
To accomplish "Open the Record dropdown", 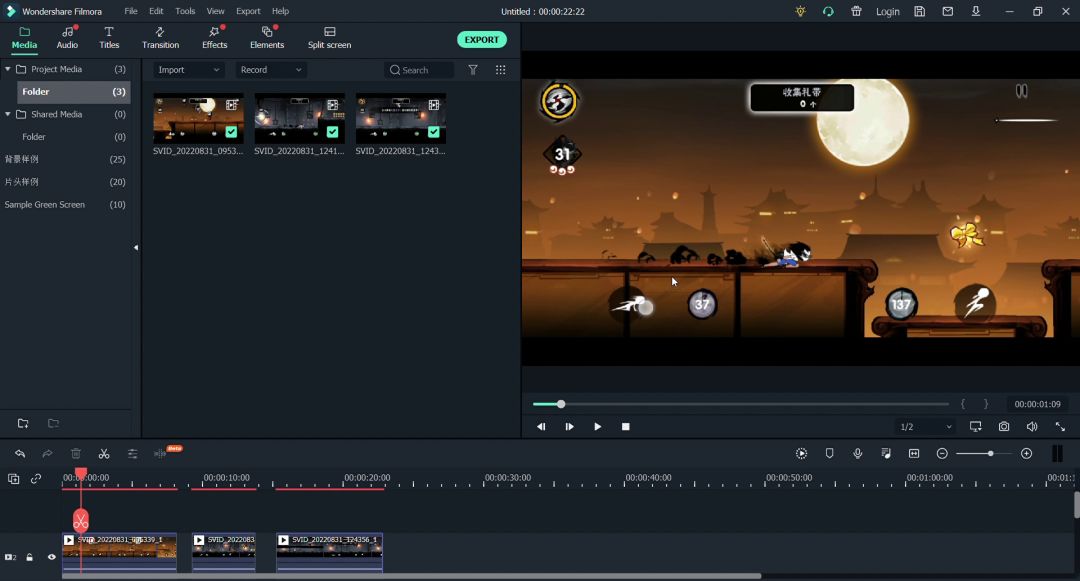I will tap(270, 70).
